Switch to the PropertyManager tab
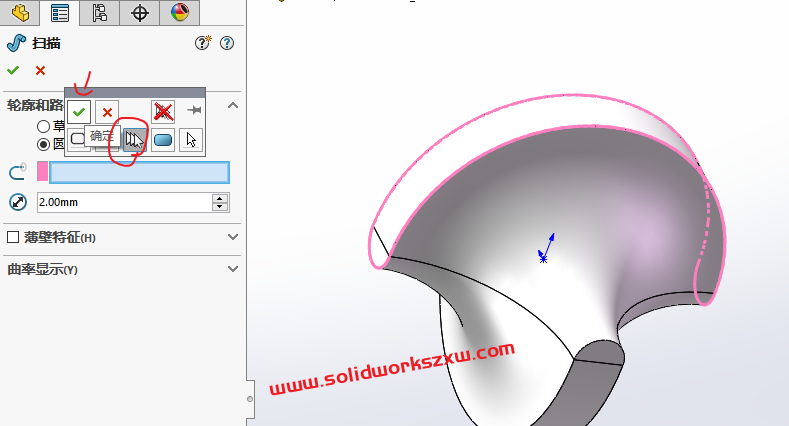The image size is (789, 426). coord(60,12)
